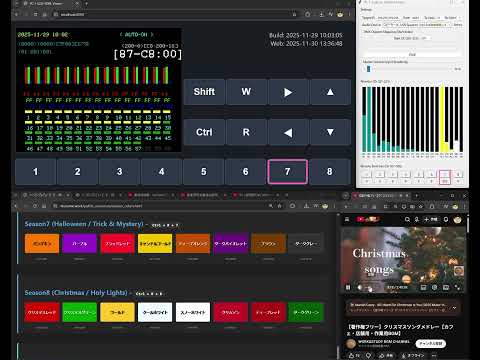Click the right arrow pad button

[x=288, y=92]
